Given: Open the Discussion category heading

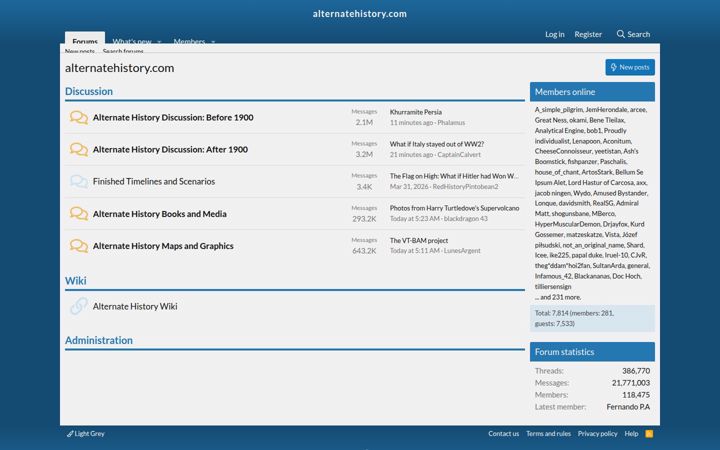Looking at the screenshot, I should (89, 91).
